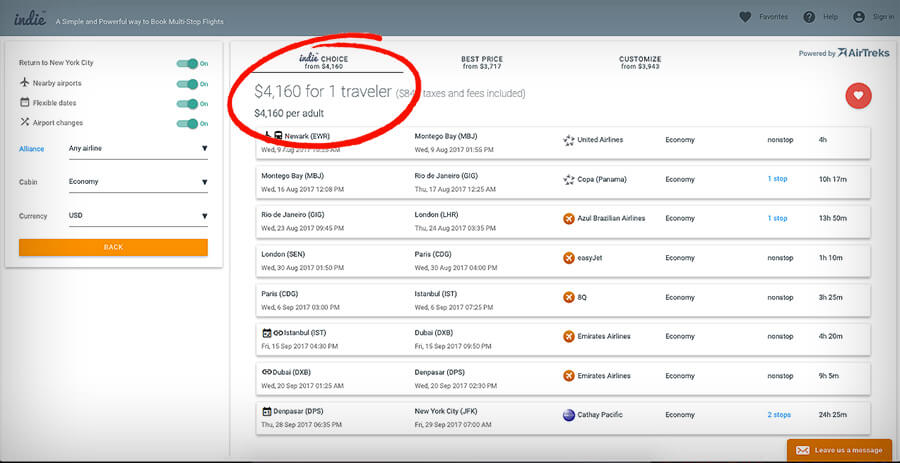
Task: Click Fri, 29 Sep 2017 07:00 AM
Action: click(x=453, y=425)
